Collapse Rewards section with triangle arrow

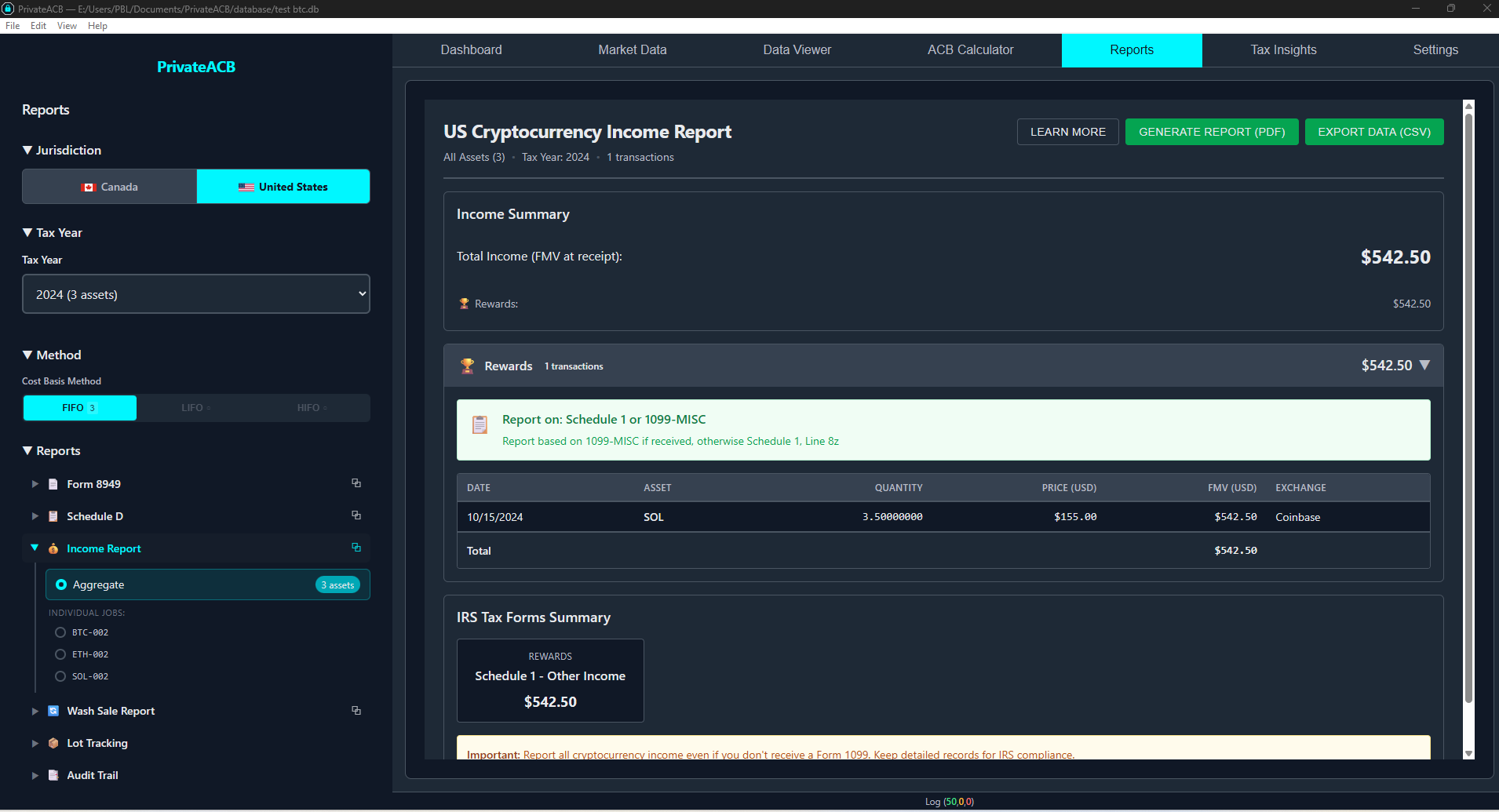pyautogui.click(x=1425, y=365)
